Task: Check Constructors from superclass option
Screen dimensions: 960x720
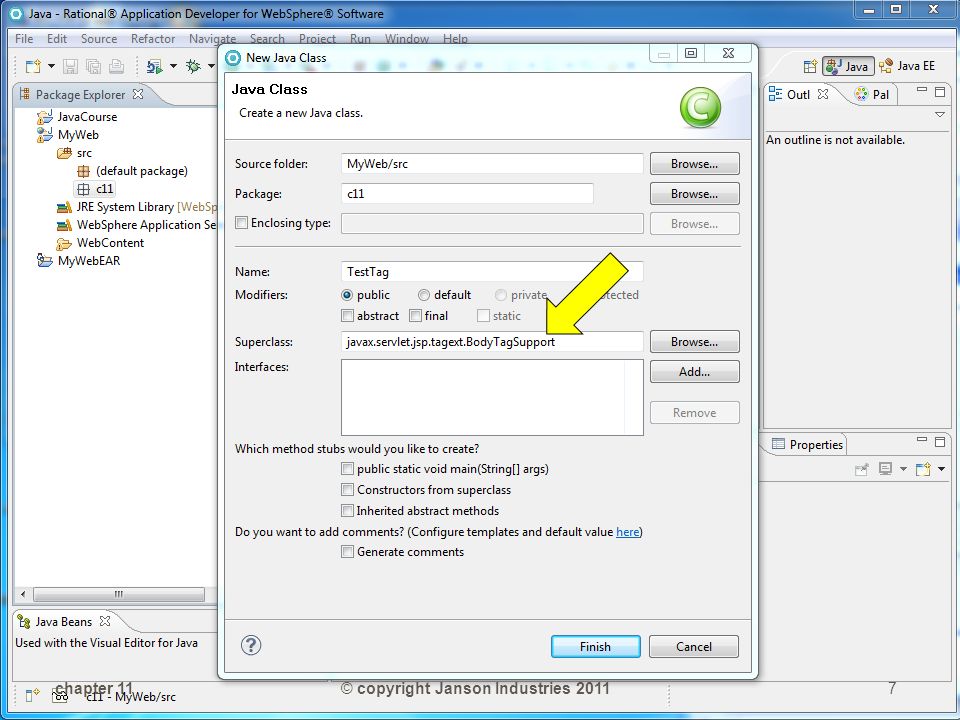Action: 347,490
